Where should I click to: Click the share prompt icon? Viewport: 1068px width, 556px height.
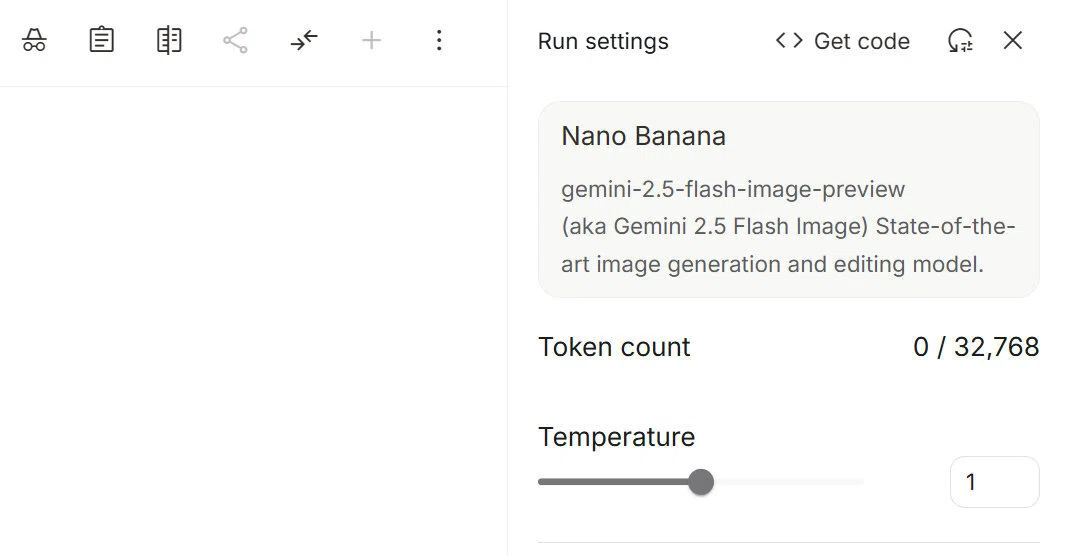point(235,40)
